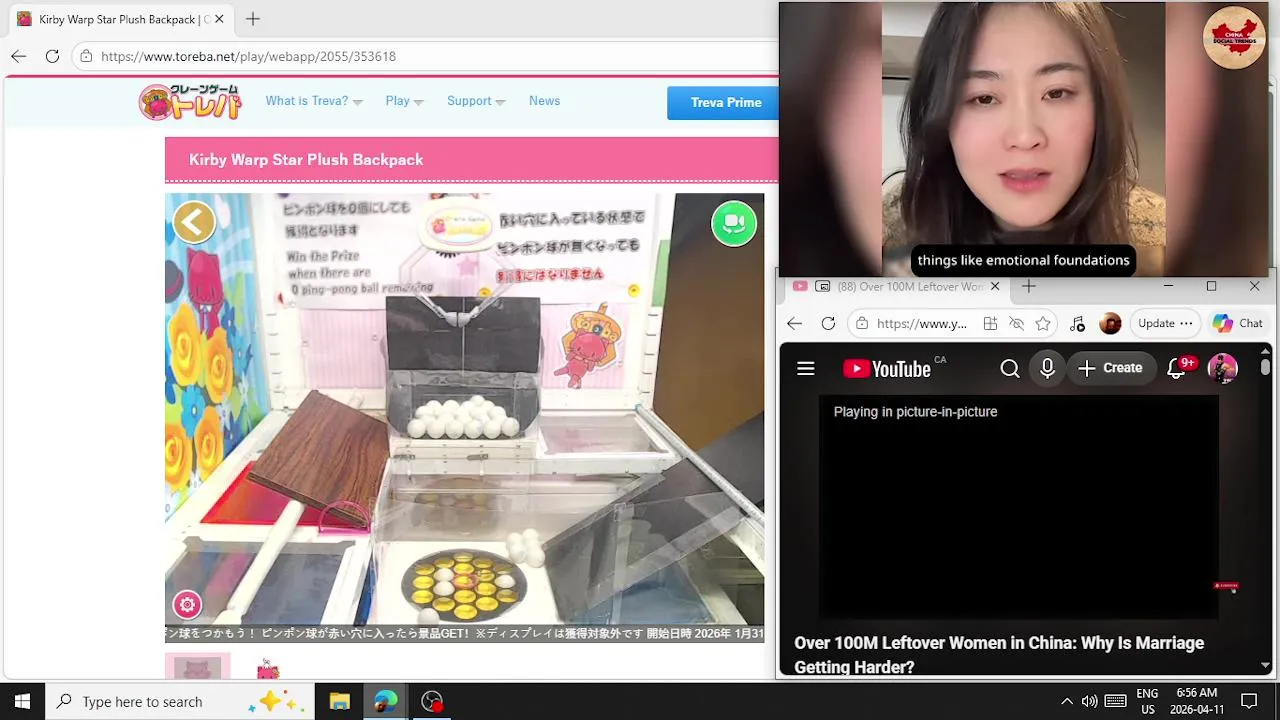
Task: Click tracking prevention eye icon in address bar
Action: [1016, 323]
